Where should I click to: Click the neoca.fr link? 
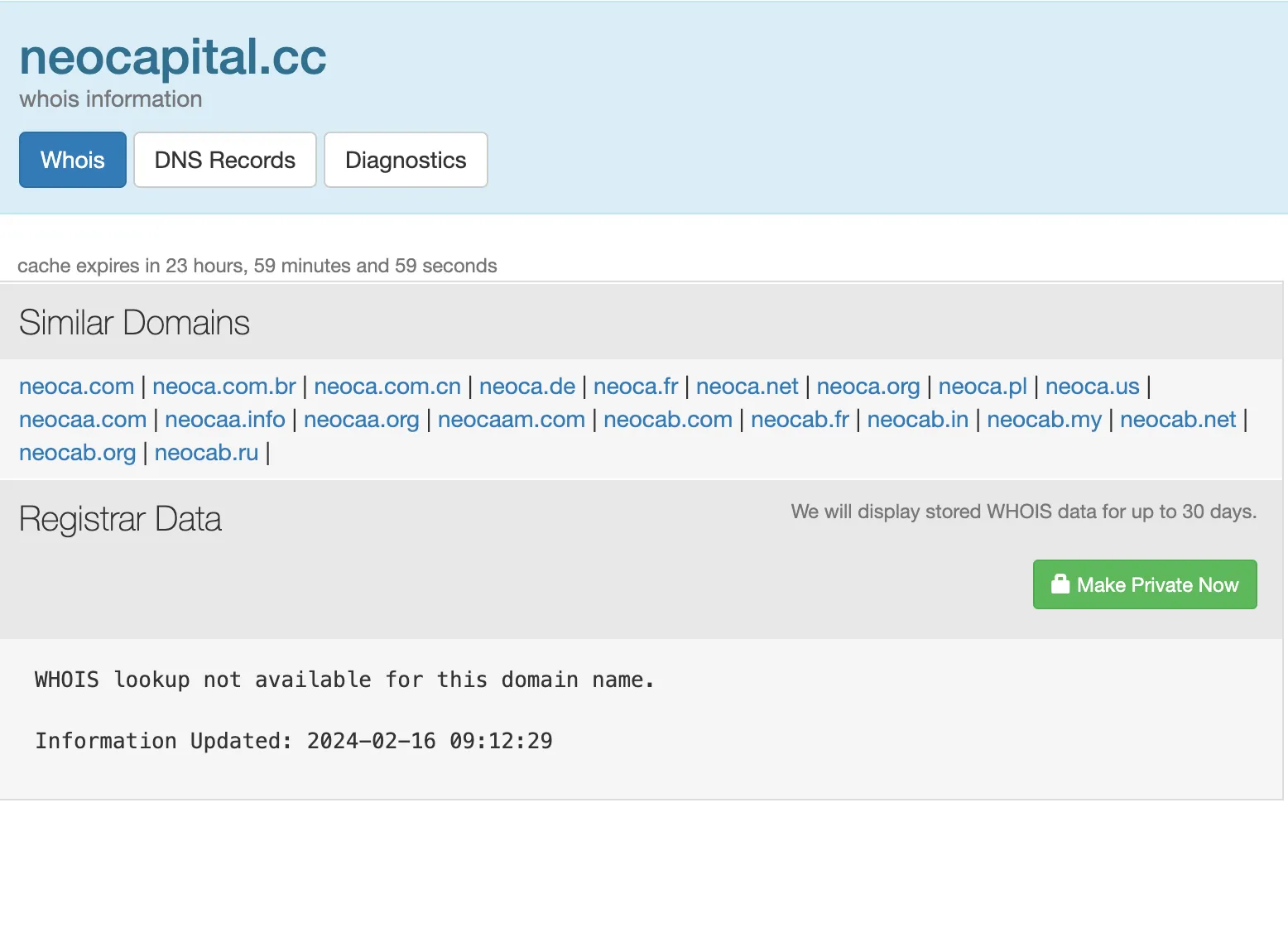tap(636, 387)
